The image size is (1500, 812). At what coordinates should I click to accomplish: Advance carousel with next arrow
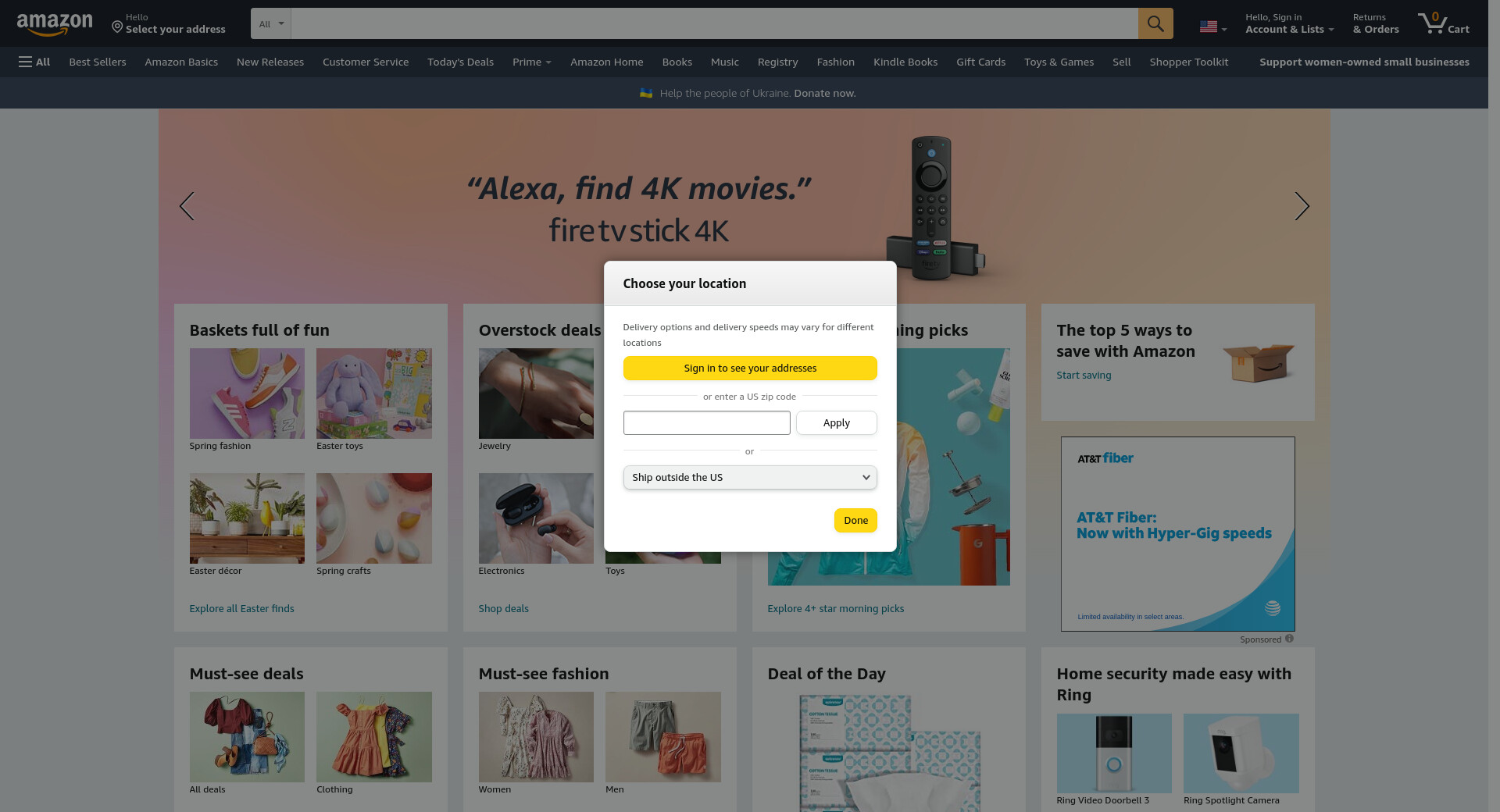click(1301, 206)
